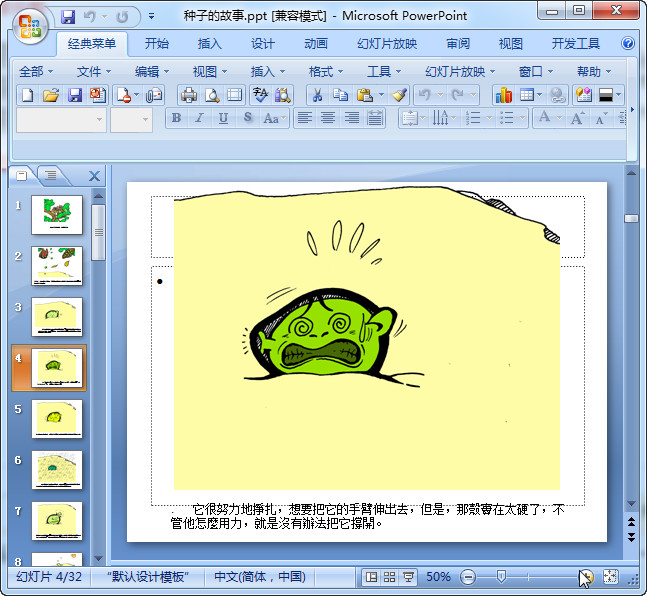Switch to Slide Sorter view
Viewport: 647px width, 596px height.
point(390,577)
